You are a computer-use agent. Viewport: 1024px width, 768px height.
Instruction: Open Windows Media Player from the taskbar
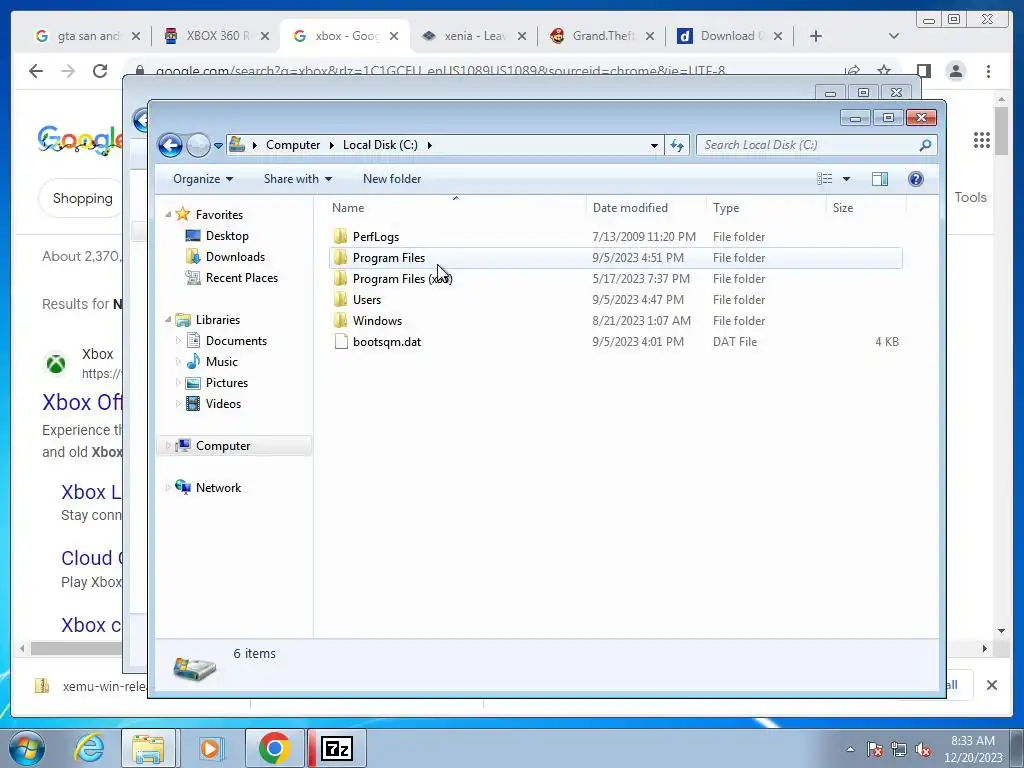pos(210,748)
